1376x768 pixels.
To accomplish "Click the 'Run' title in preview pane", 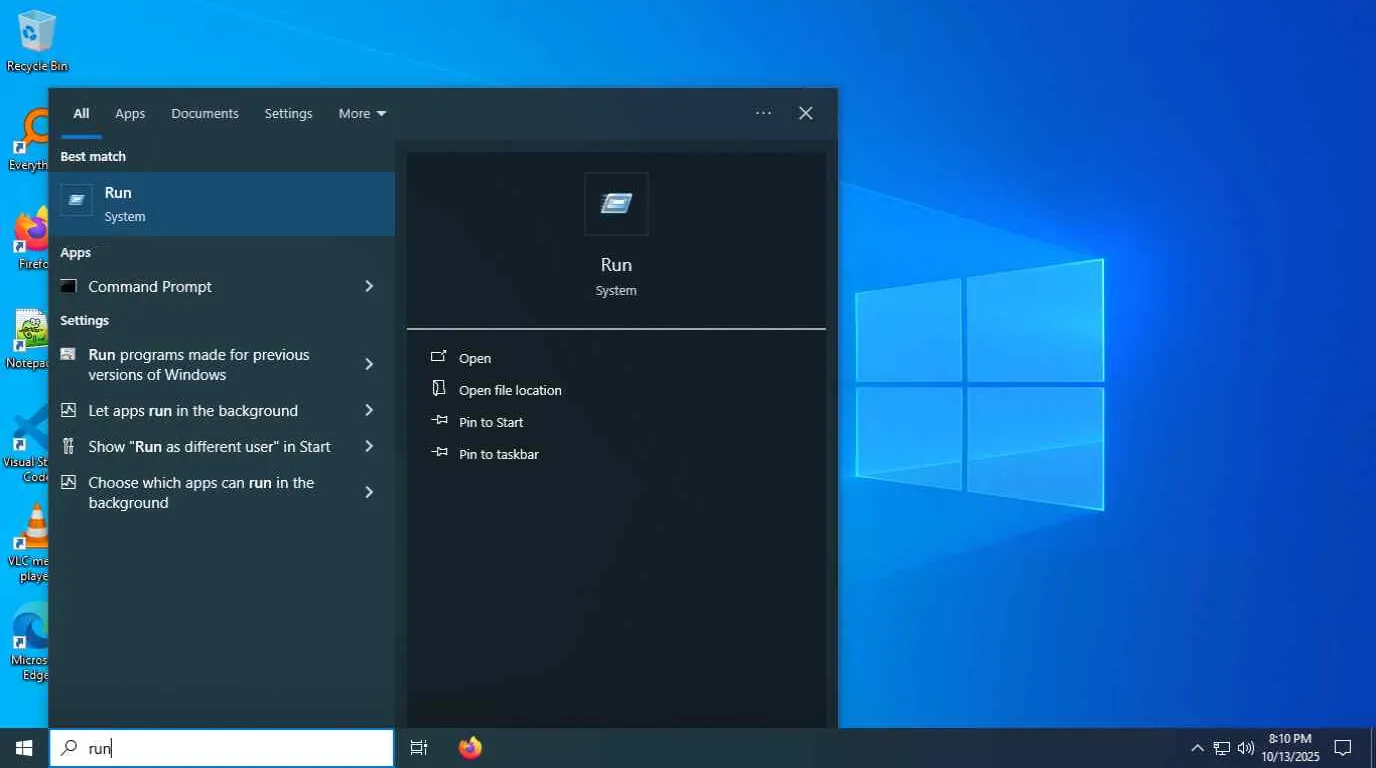I will 616,265.
